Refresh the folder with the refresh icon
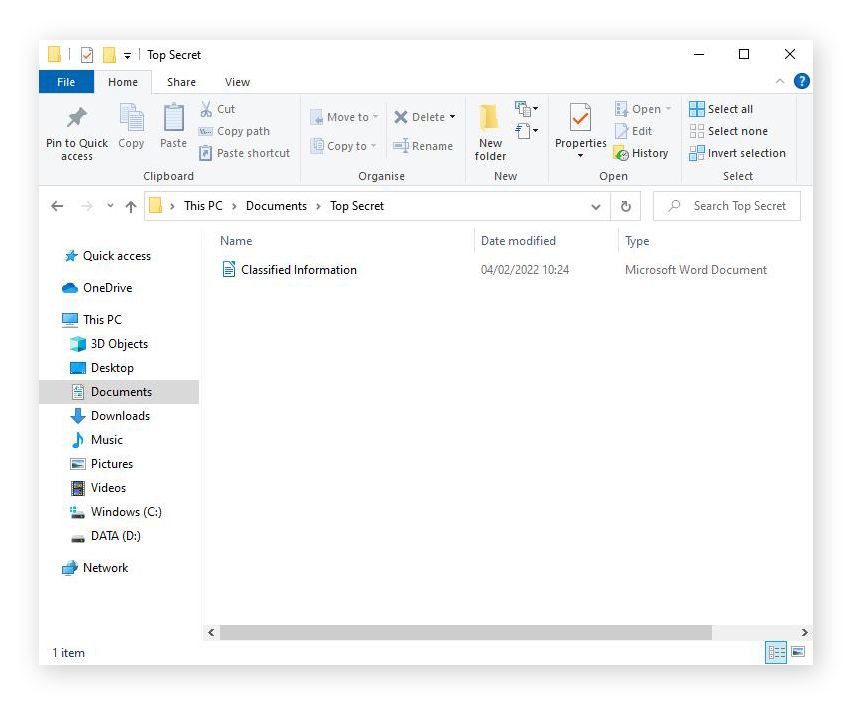This screenshot has width=852, height=710. click(625, 206)
